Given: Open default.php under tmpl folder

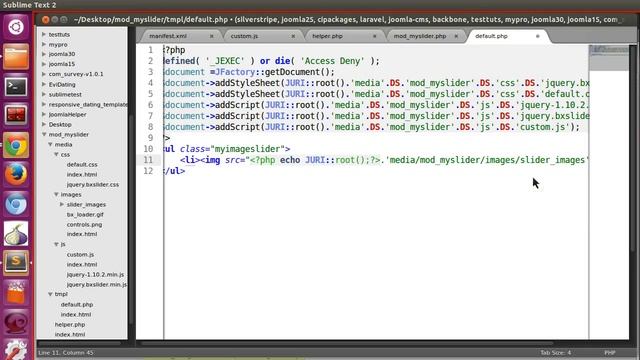Looking at the screenshot, I should 77,304.
